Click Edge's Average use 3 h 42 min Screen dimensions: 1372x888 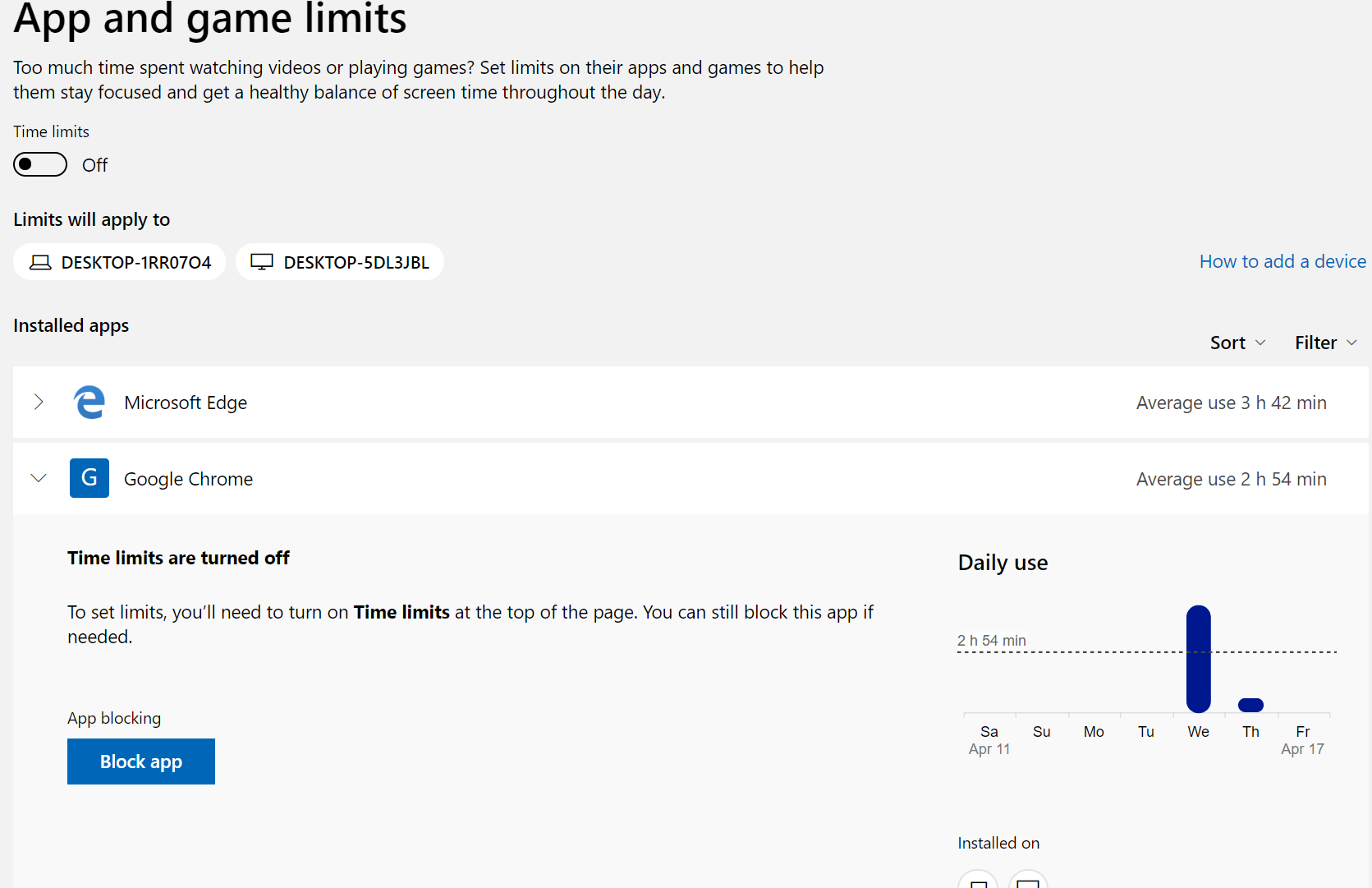[1231, 403]
